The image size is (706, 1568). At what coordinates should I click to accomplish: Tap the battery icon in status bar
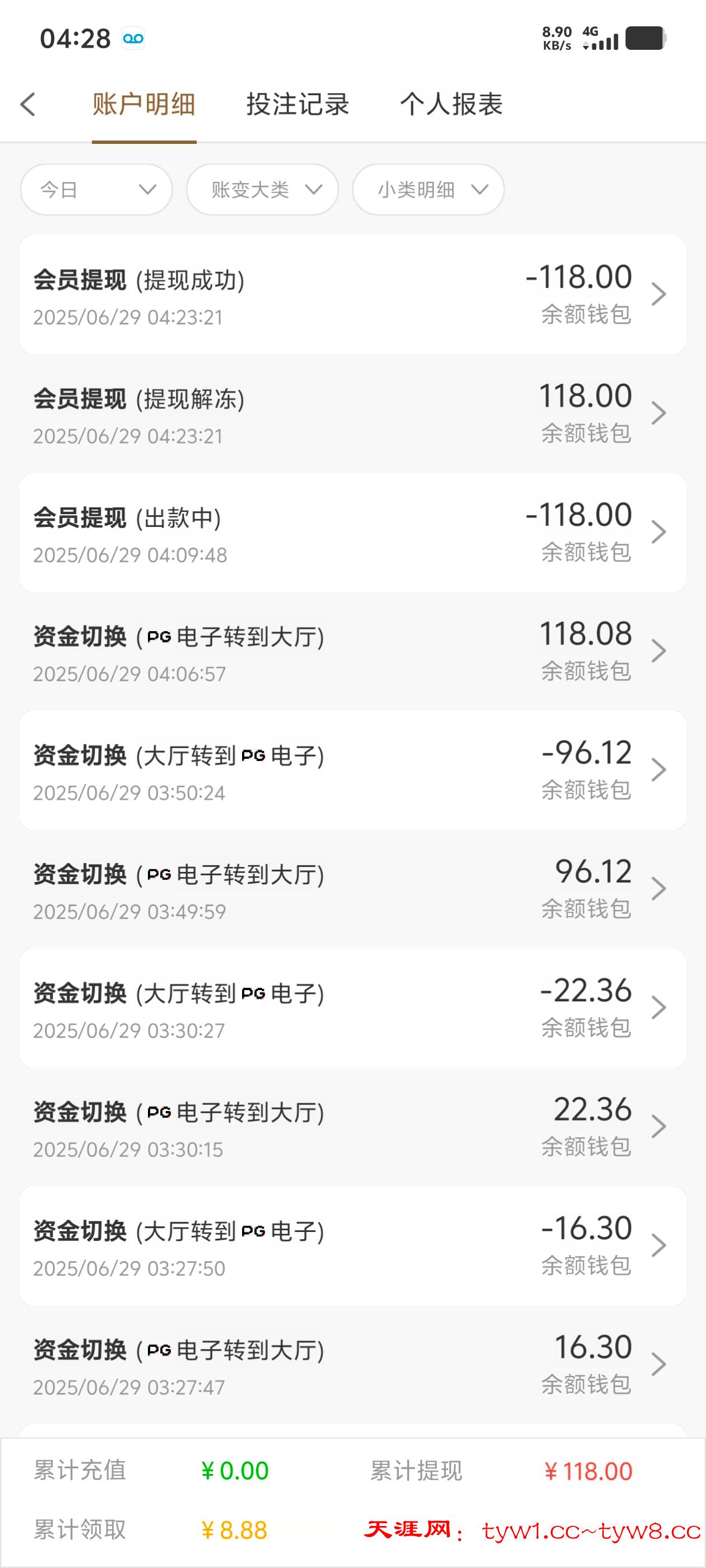point(645,38)
